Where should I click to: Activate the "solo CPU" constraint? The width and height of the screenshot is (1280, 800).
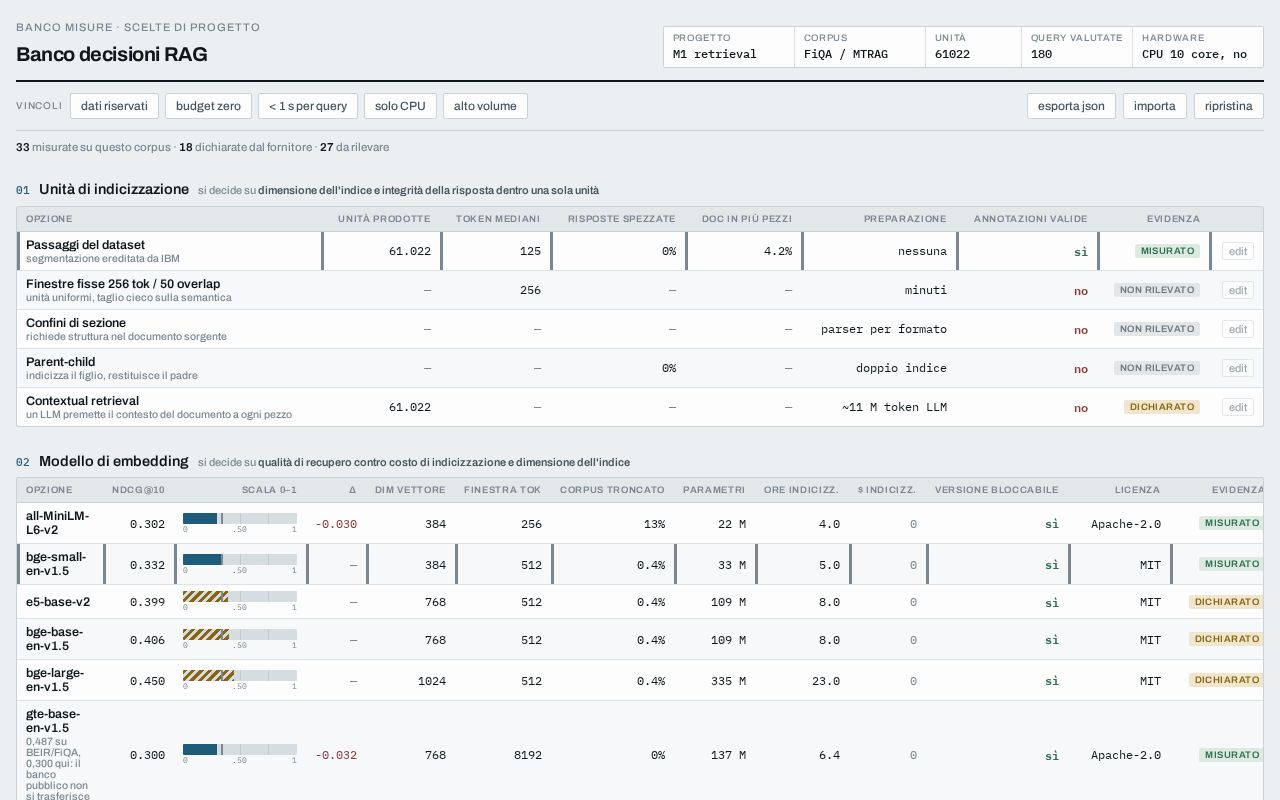(x=400, y=106)
